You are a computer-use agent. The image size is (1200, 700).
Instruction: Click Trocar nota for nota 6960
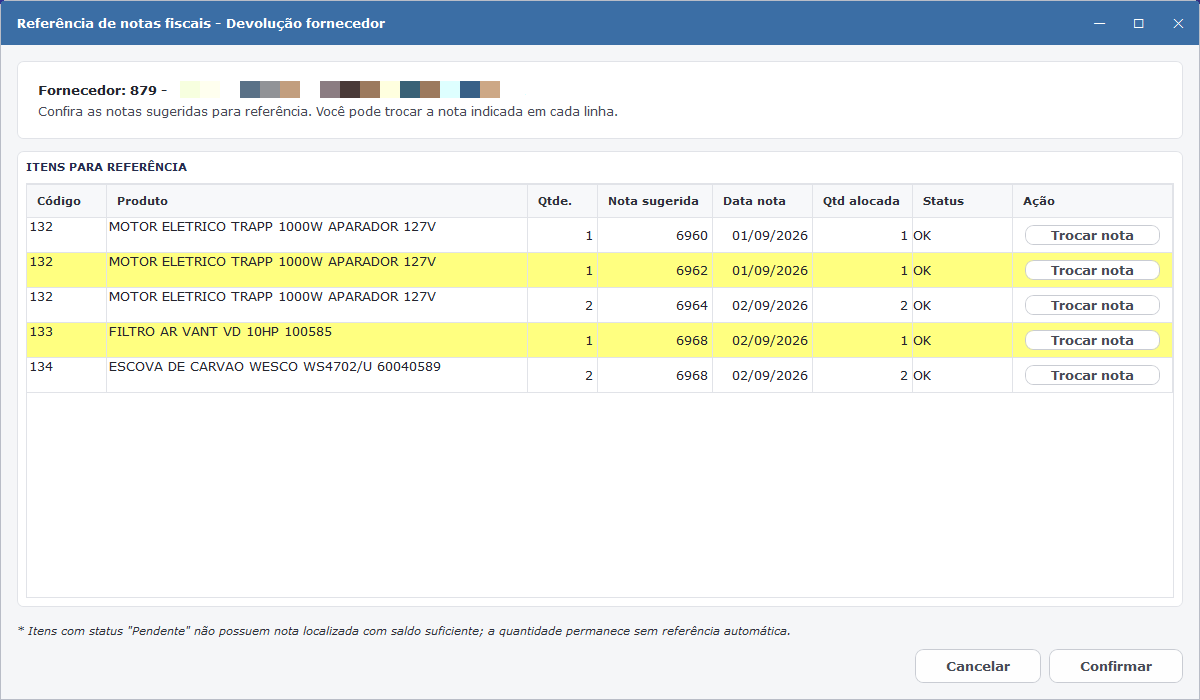[x=1092, y=236]
